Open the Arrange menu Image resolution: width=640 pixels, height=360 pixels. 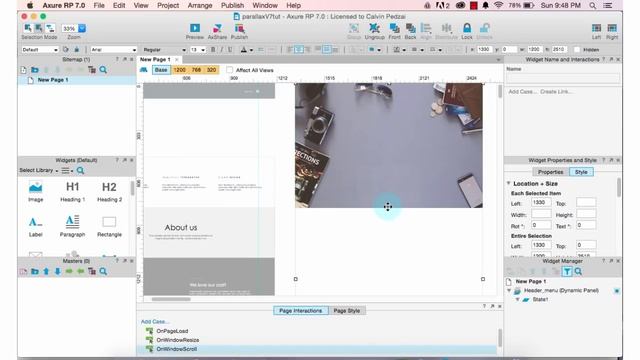[200, 5]
